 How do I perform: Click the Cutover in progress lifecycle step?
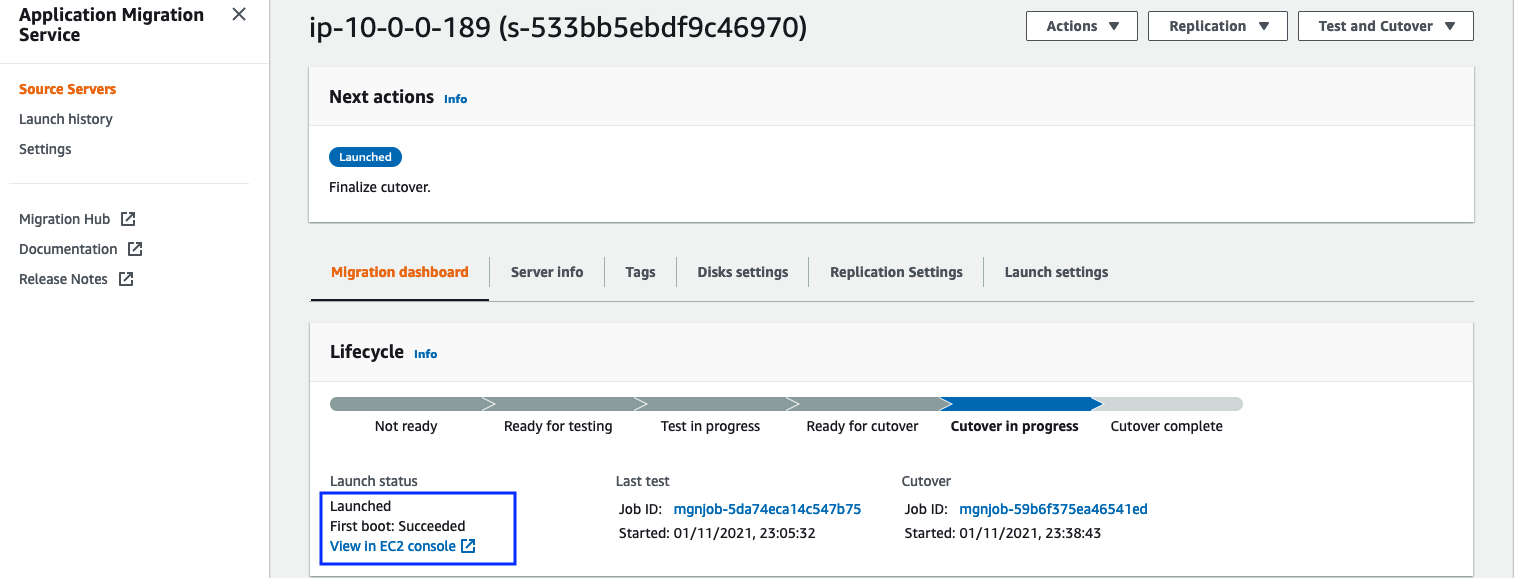[x=1014, y=426]
